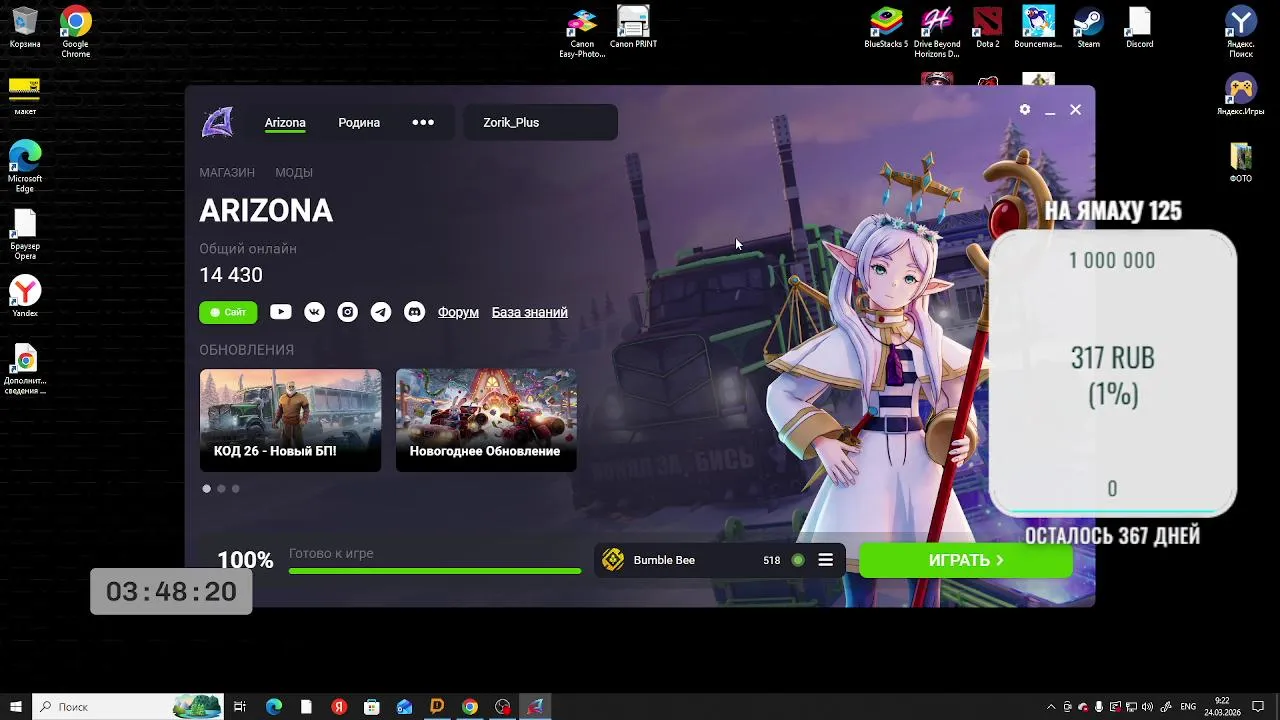1280x720 pixels.
Task: Open the МАГАЗИН section
Action: (227, 172)
